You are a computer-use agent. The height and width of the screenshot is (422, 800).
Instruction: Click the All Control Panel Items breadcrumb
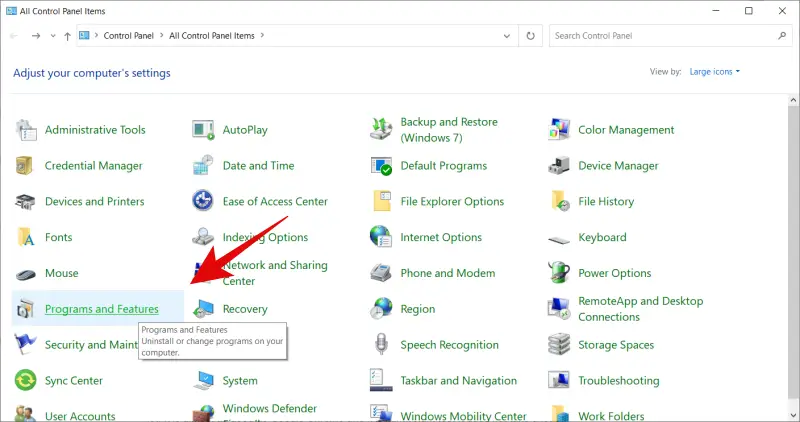click(x=212, y=36)
